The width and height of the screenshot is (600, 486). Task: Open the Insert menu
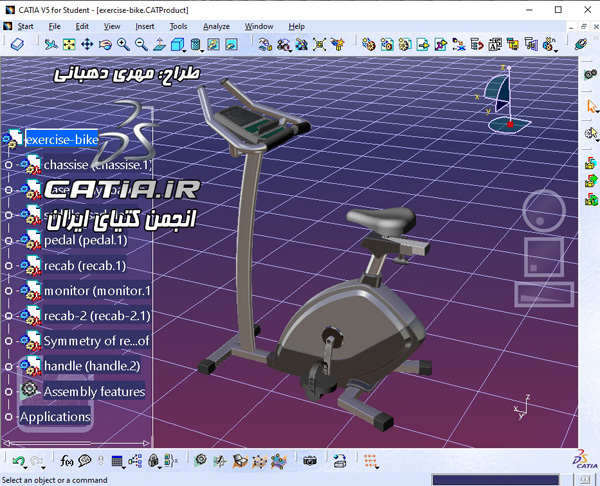point(145,26)
